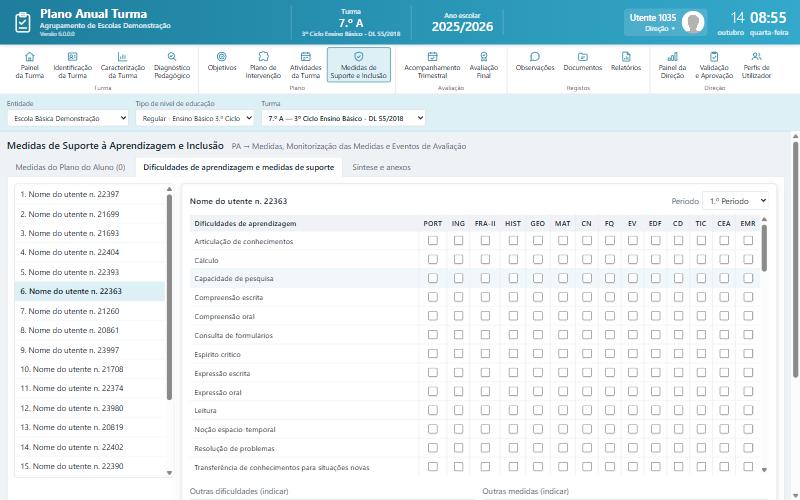The image size is (800, 500).
Task: Check Espírito crítico for CN
Action: 587,354
